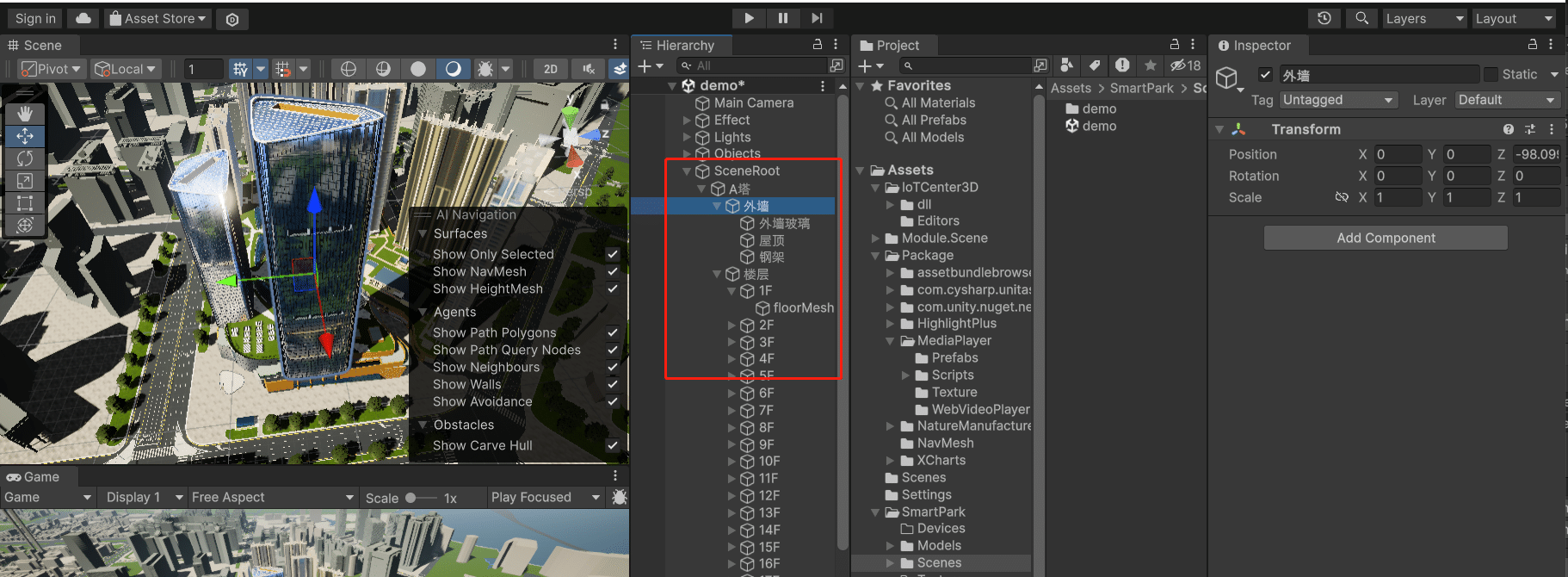The height and width of the screenshot is (577, 1568).
Task: Open Transform component help reference icon
Action: [1508, 129]
